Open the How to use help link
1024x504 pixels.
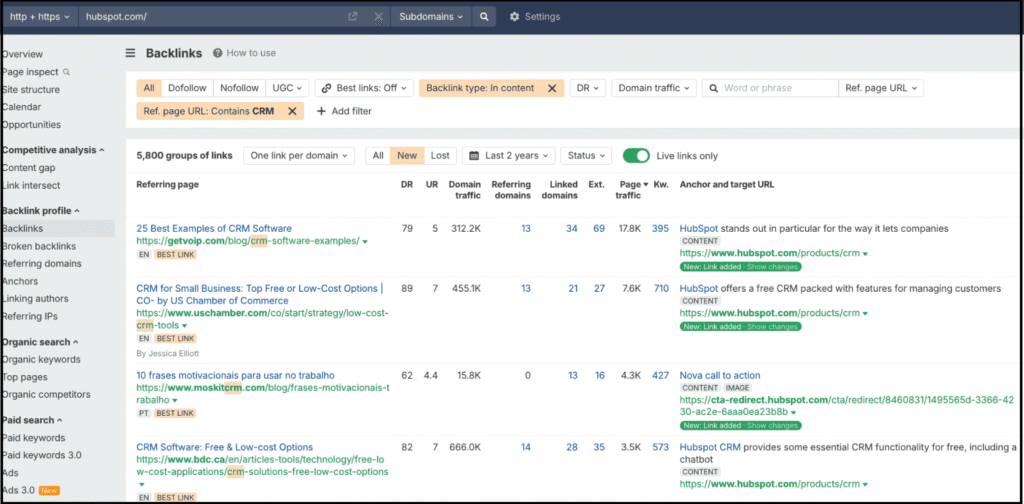tap(244, 54)
